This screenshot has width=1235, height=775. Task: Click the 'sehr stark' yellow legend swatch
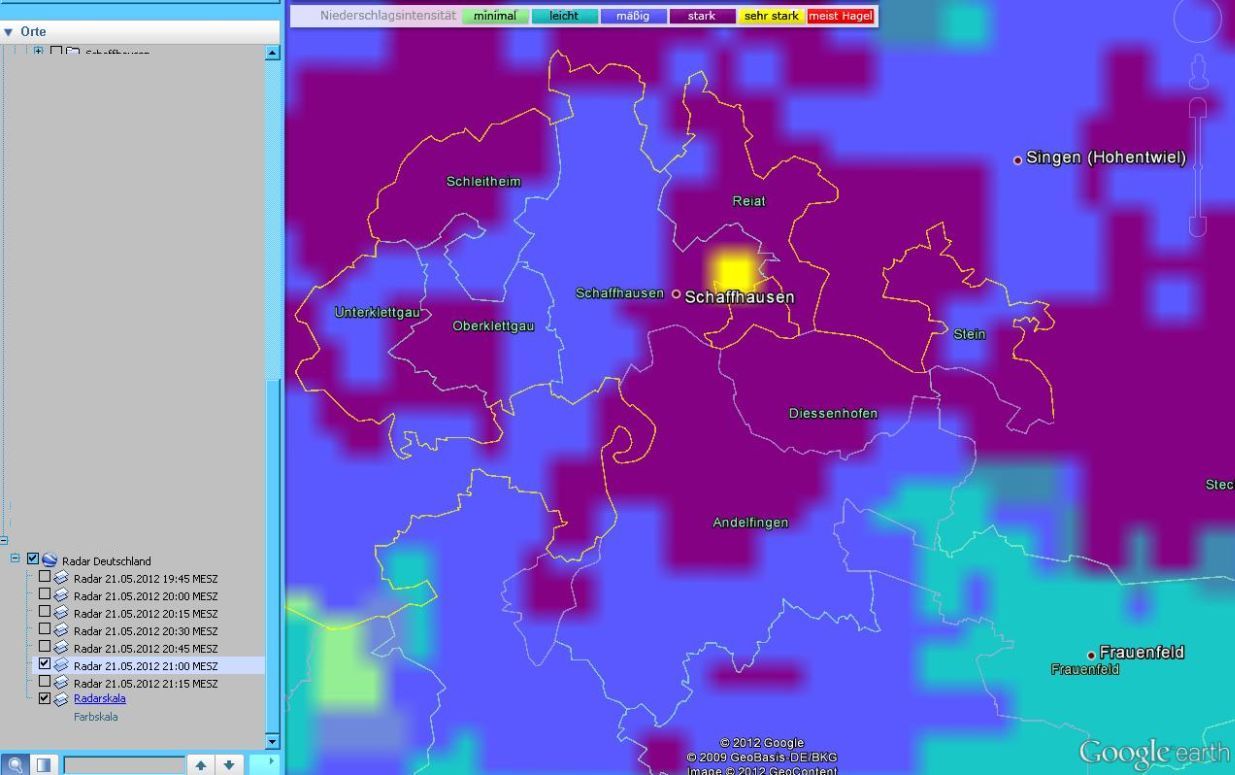[x=772, y=16]
